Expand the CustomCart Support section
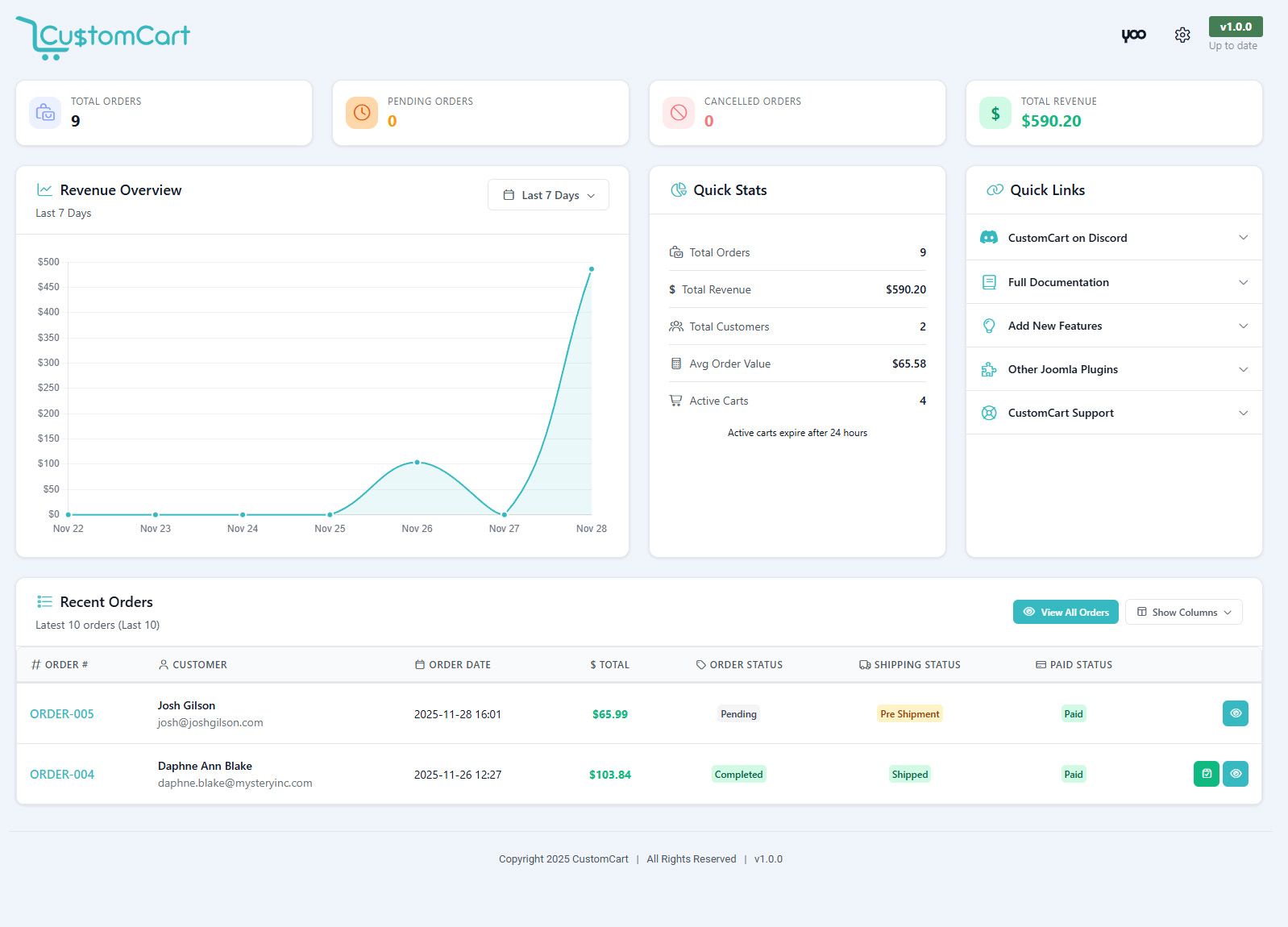Screen dimensions: 1288x927 [x=1114, y=413]
